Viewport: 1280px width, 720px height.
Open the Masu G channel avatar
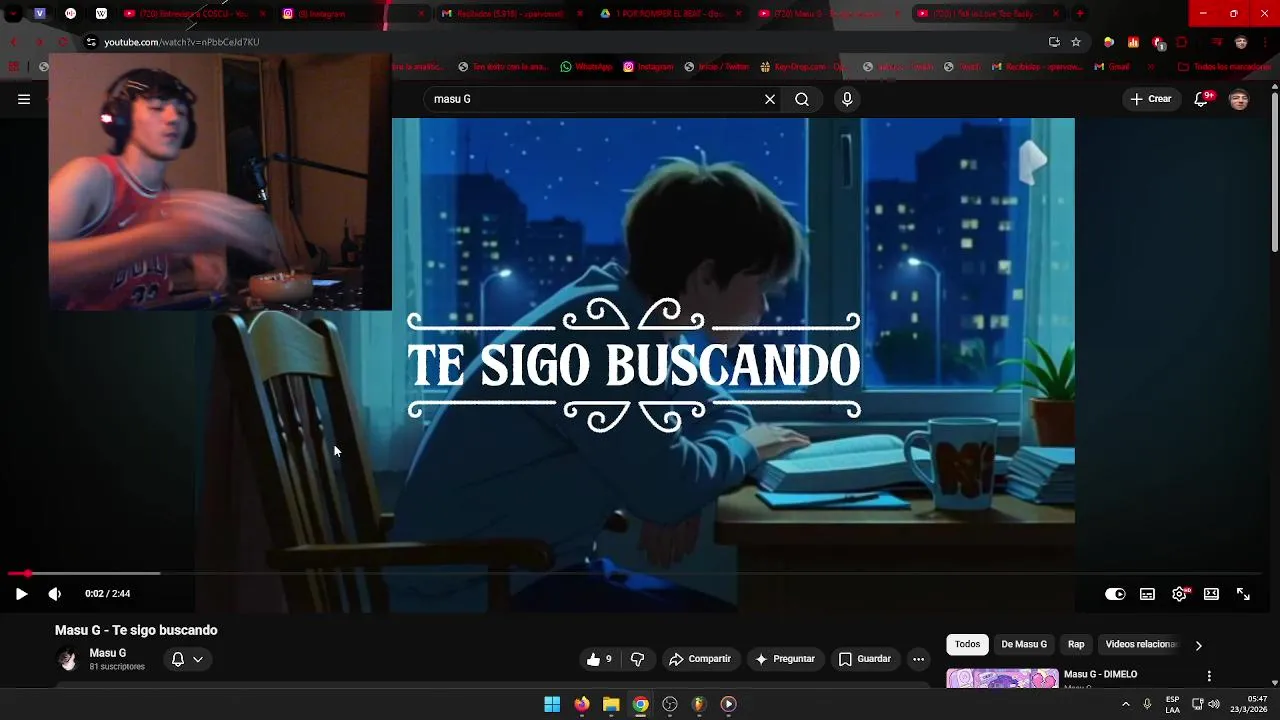tap(67, 659)
